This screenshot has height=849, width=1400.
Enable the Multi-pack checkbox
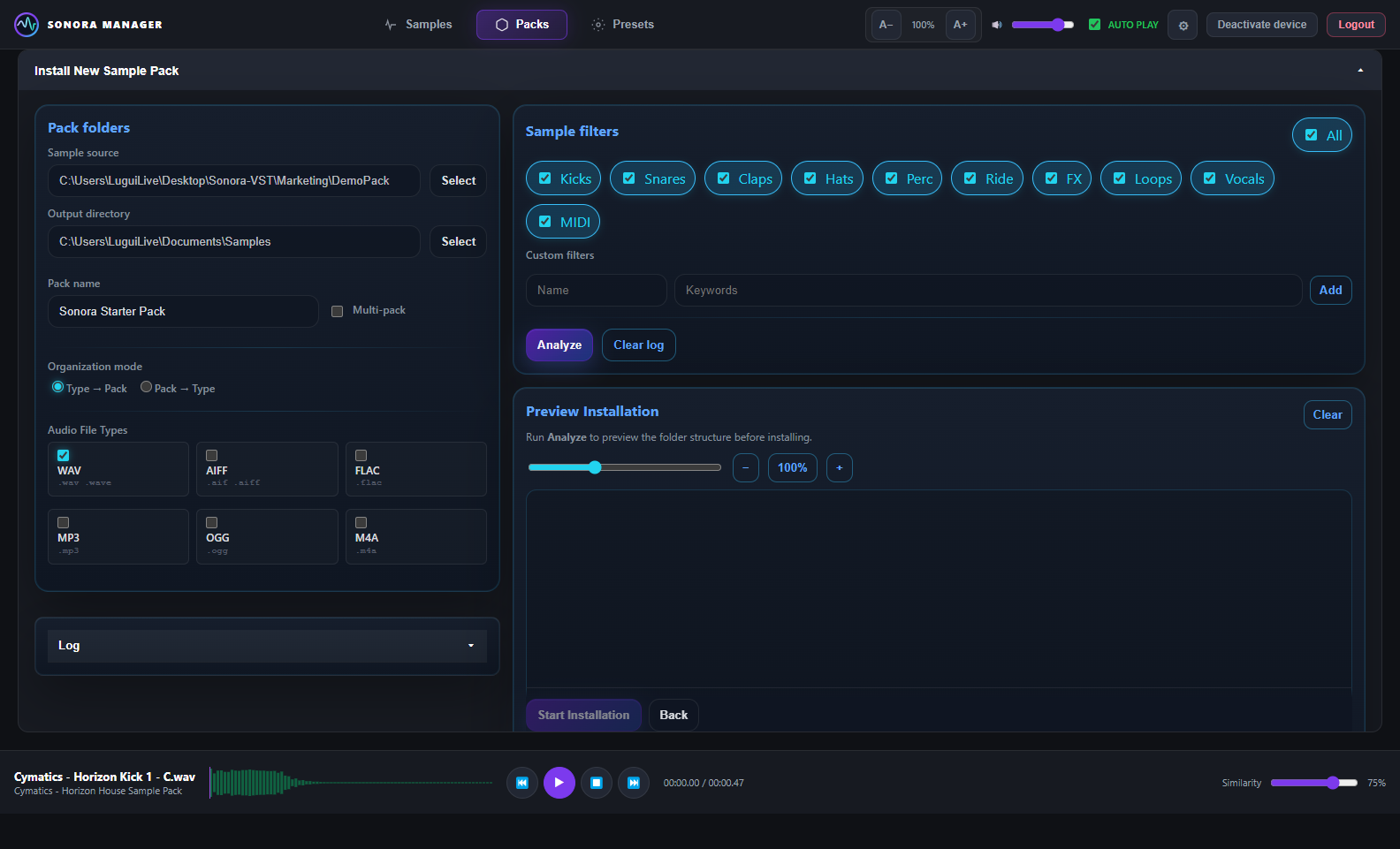tap(337, 311)
